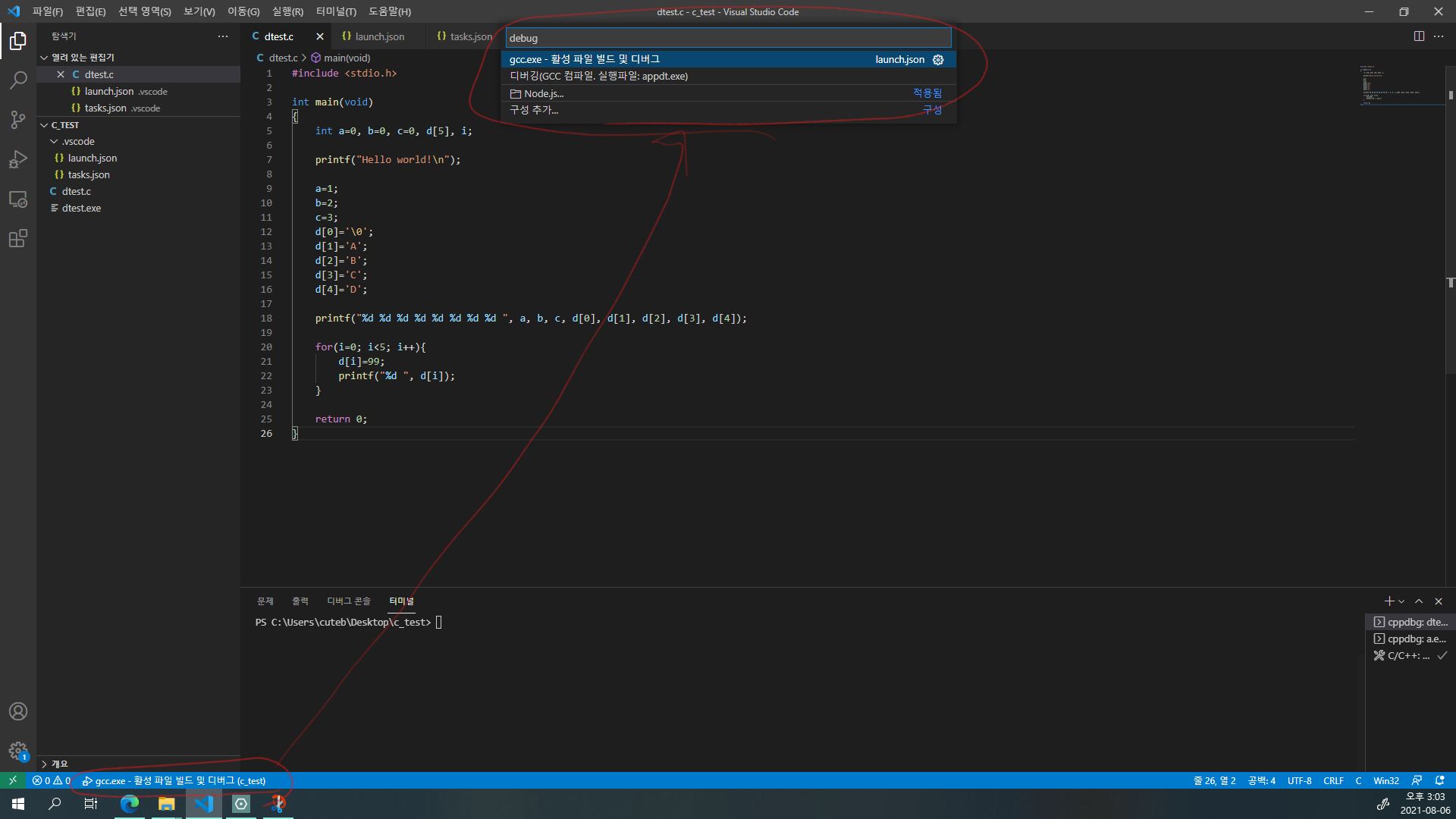
Task: Open Remote Explorer in activity bar
Action: 18,199
